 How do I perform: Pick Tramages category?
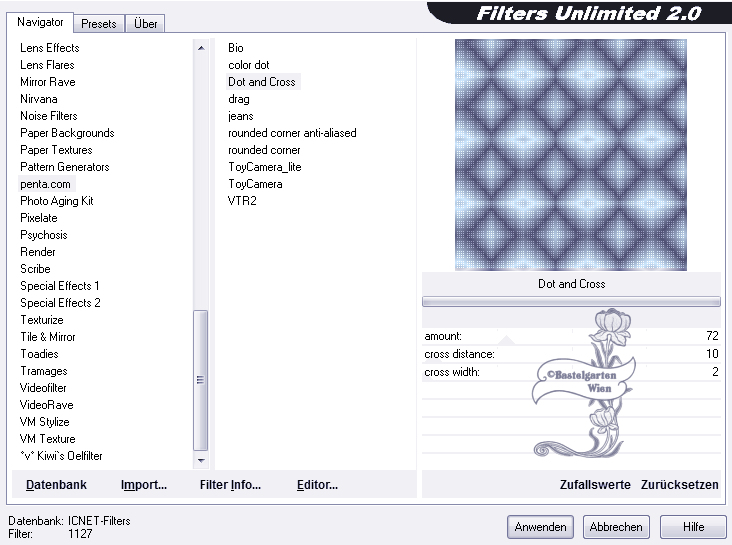[x=43, y=371]
